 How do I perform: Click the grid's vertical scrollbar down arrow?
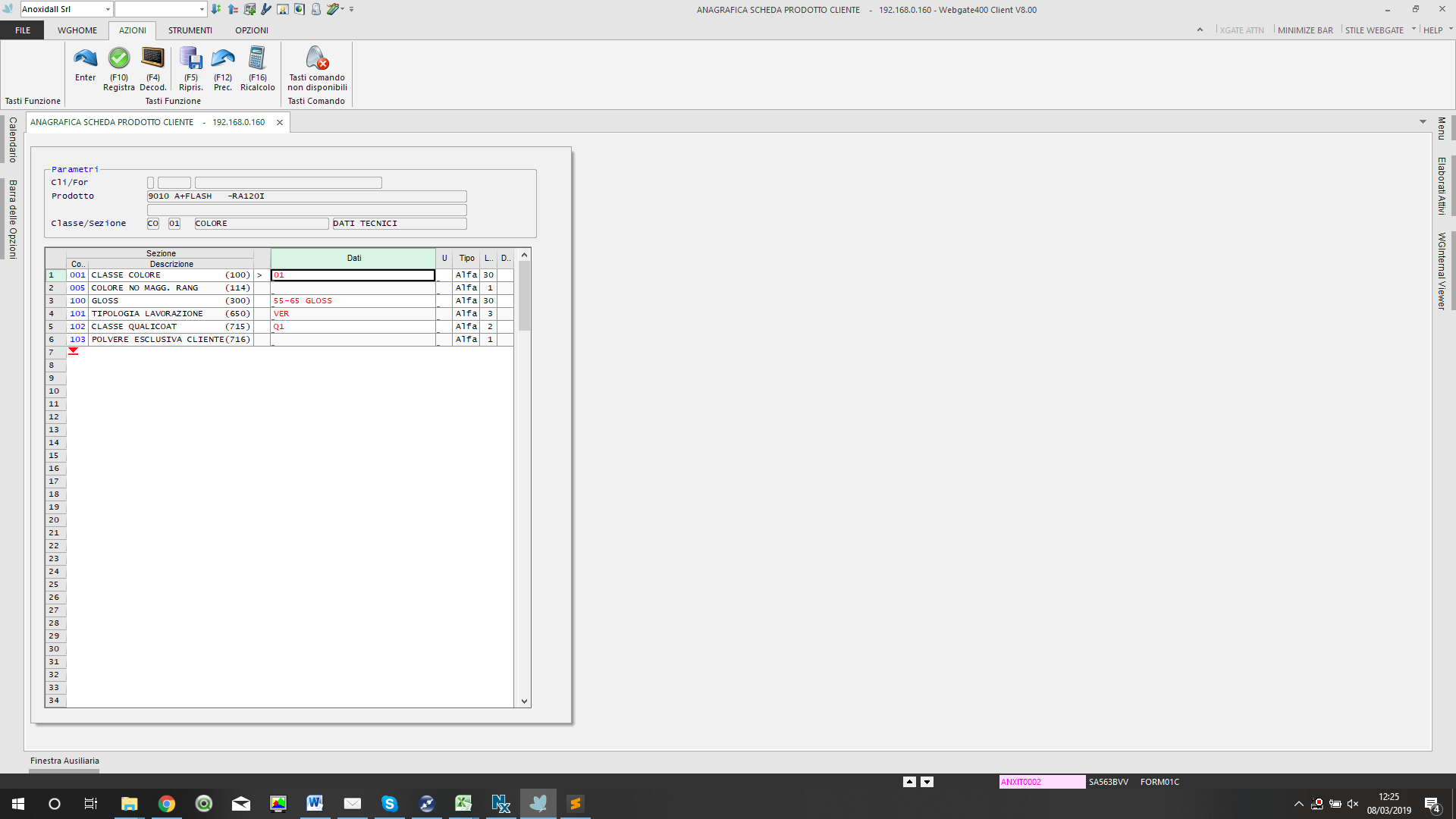click(524, 701)
